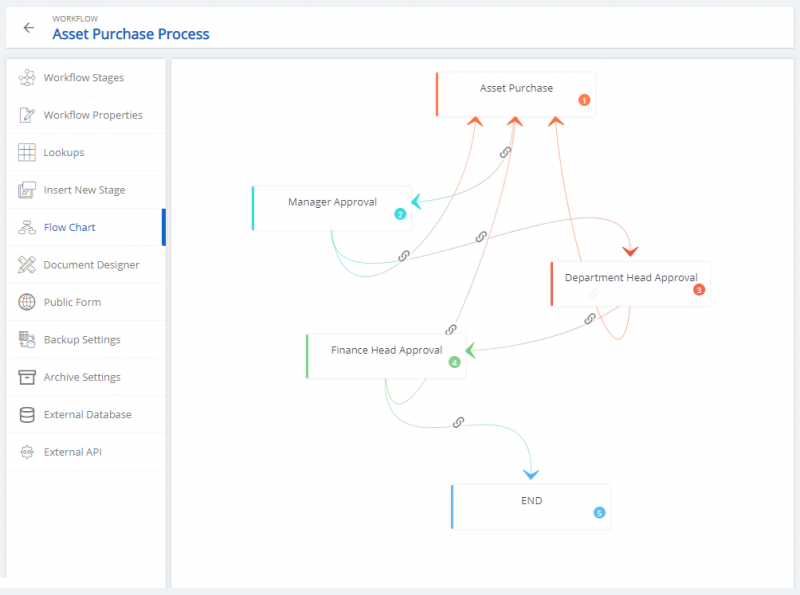Click the Insert New Stage icon

pyautogui.click(x=25, y=190)
